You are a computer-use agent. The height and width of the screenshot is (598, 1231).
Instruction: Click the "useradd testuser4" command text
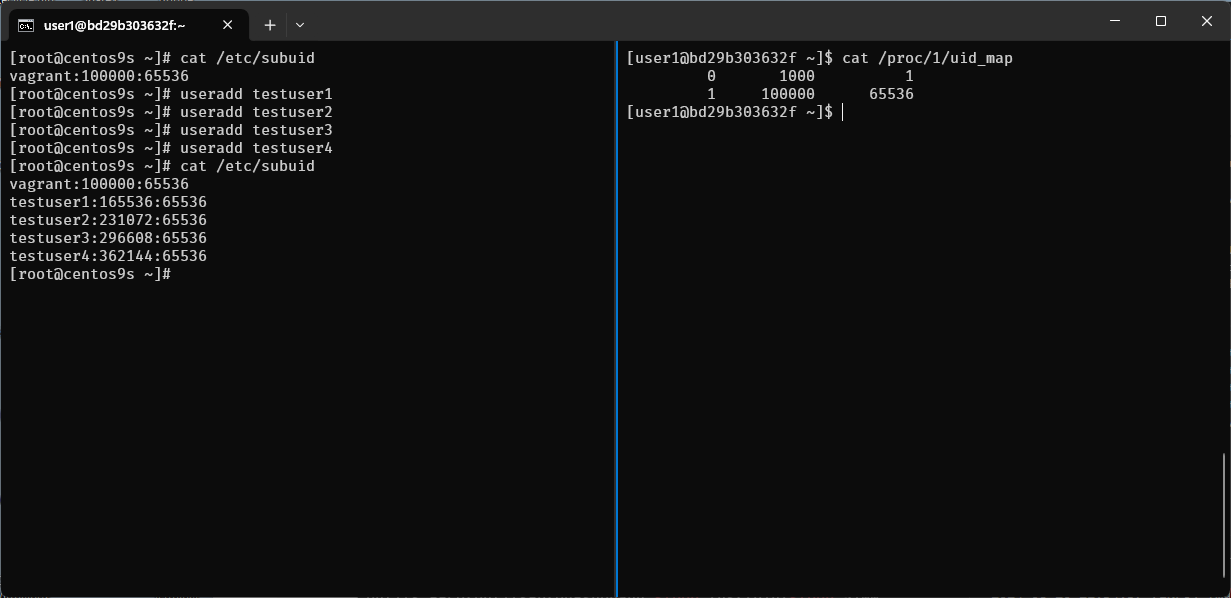(256, 148)
